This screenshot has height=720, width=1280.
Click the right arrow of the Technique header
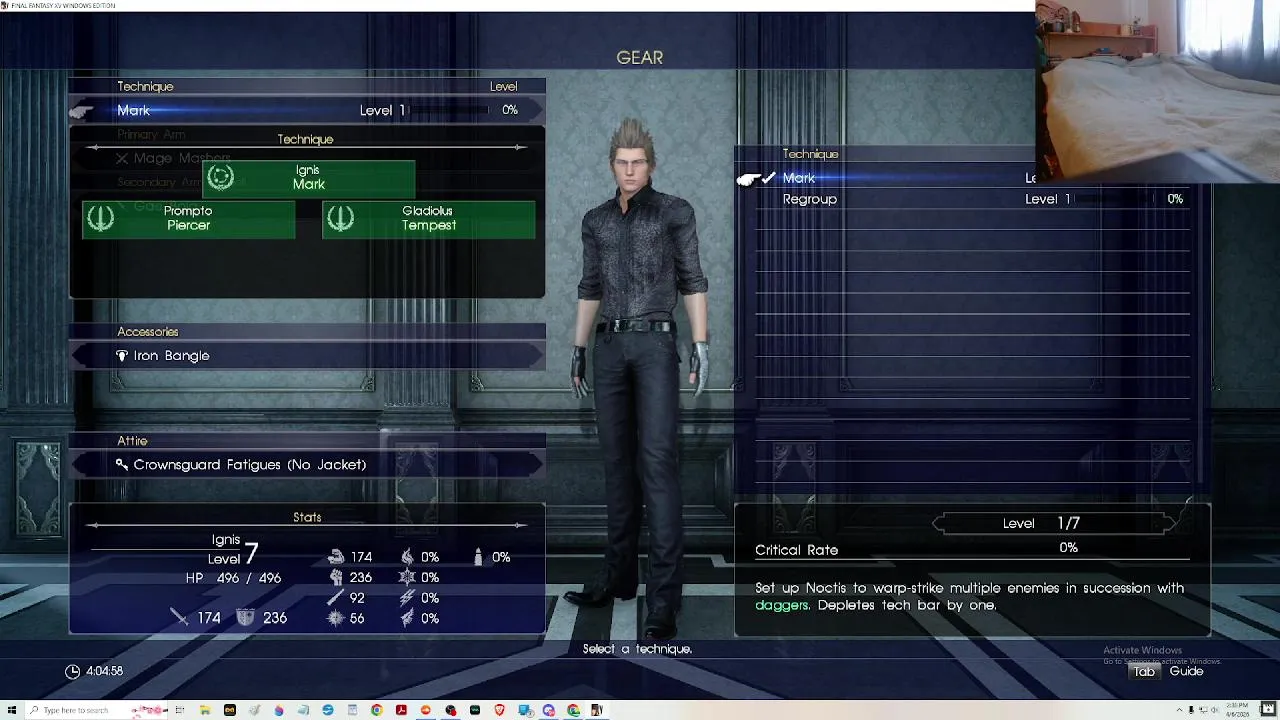coord(520,147)
